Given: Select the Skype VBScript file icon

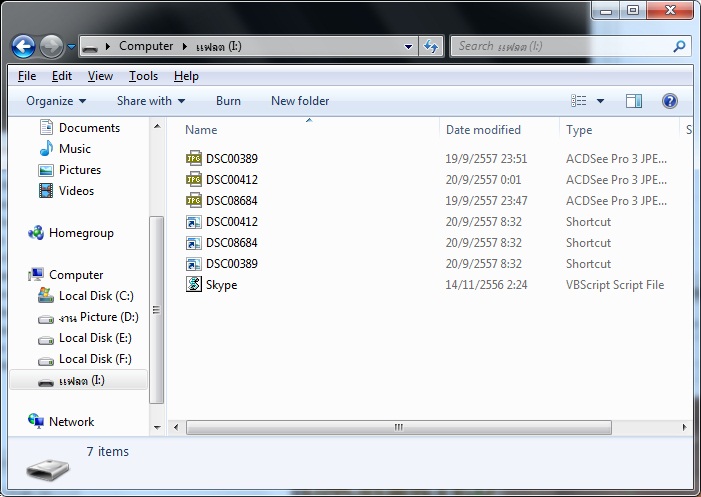Looking at the screenshot, I should pos(194,284).
